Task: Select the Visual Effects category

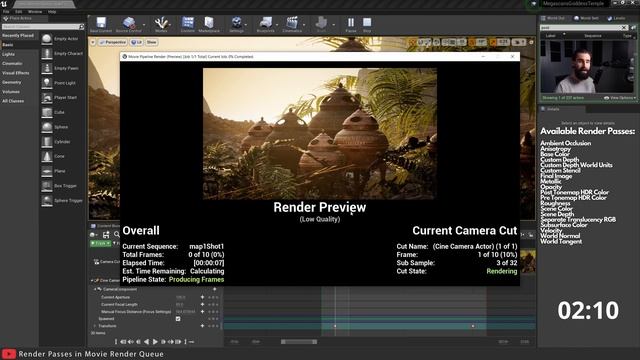Action: click(18, 73)
